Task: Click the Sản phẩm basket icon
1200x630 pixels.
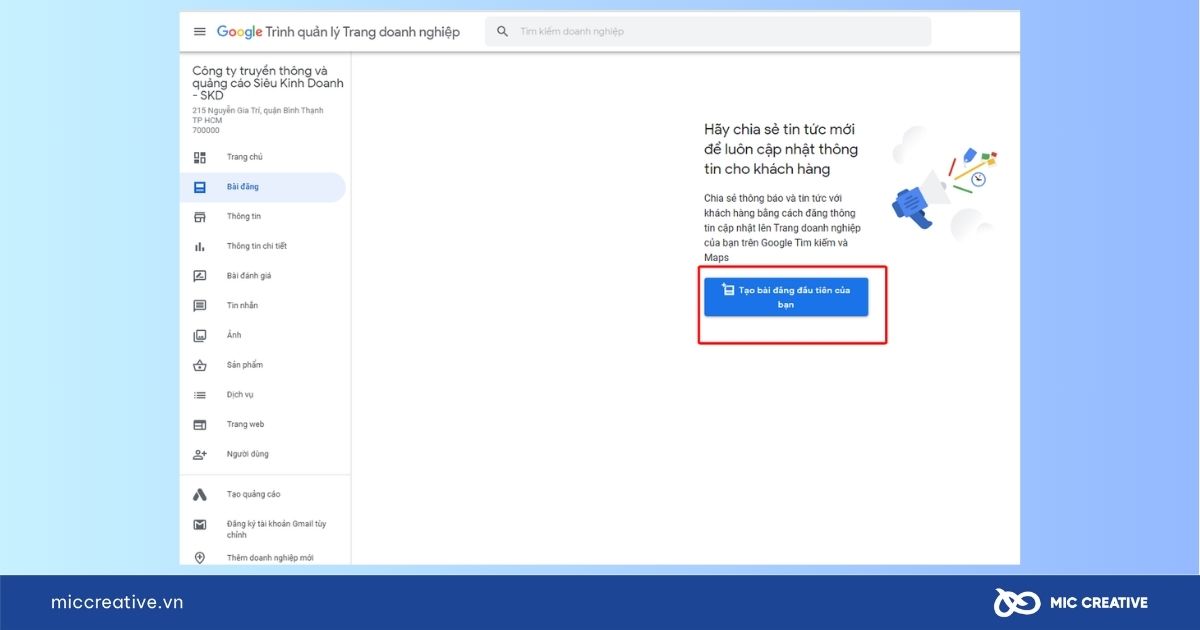Action: [x=200, y=365]
